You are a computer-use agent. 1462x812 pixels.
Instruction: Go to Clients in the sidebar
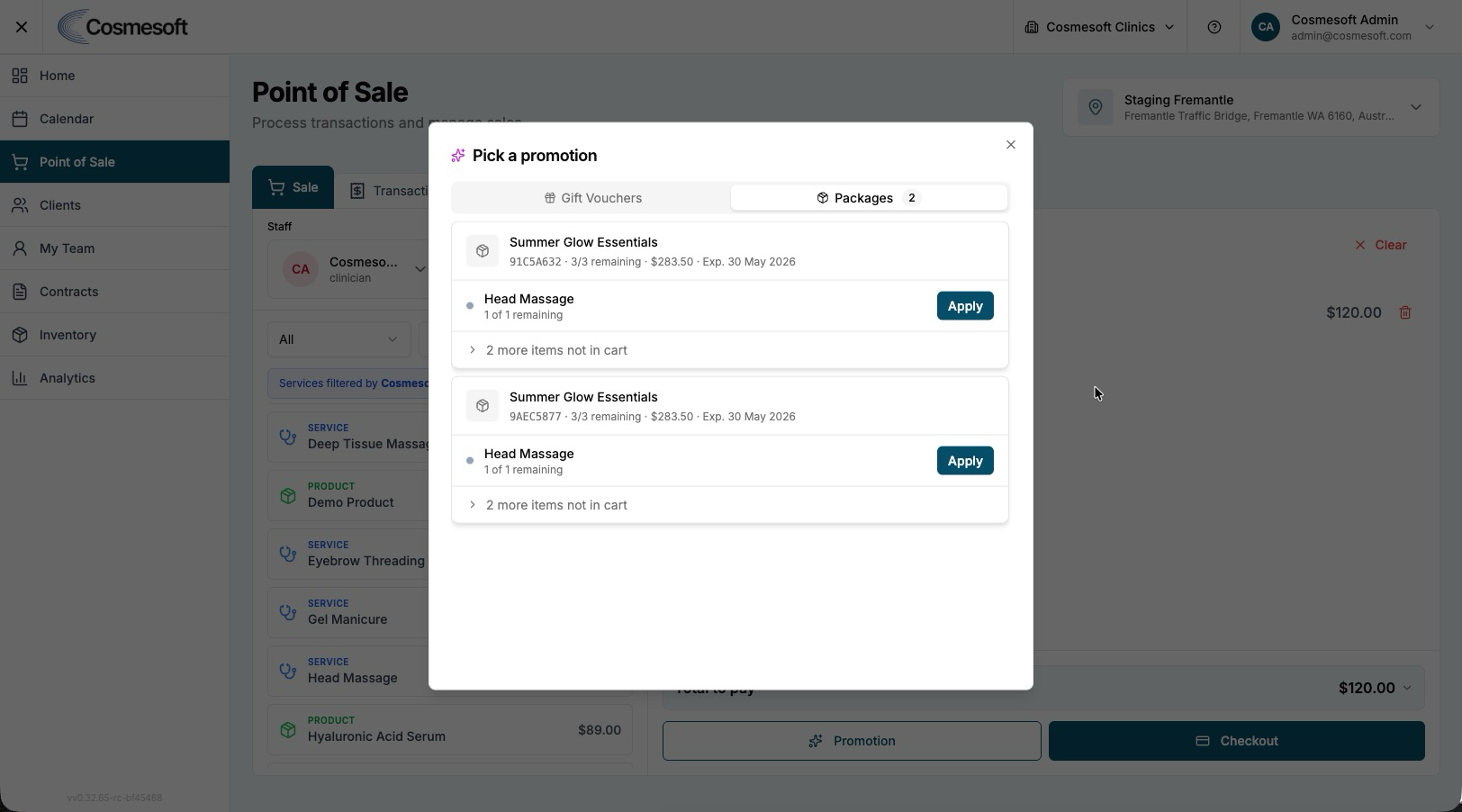pos(114,205)
